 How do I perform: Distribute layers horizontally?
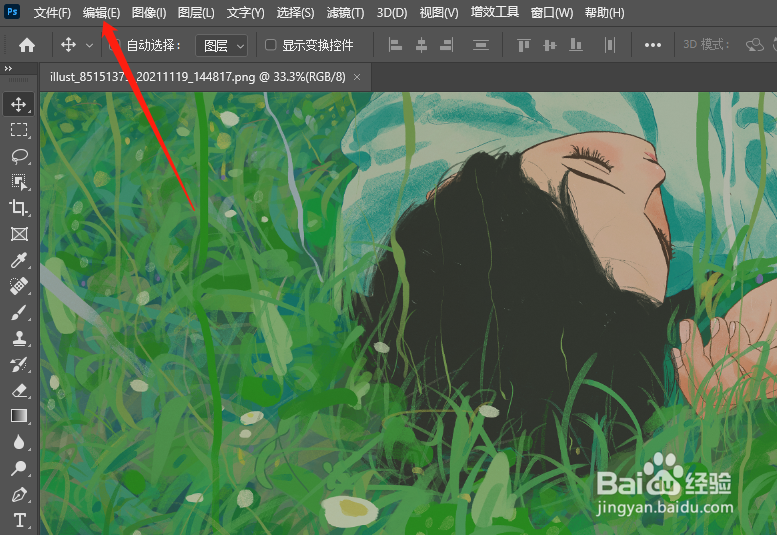coord(610,45)
